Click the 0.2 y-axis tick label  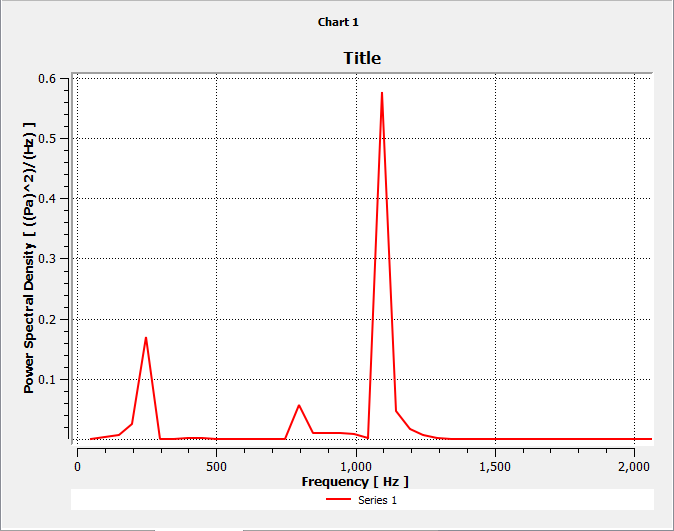(47, 319)
